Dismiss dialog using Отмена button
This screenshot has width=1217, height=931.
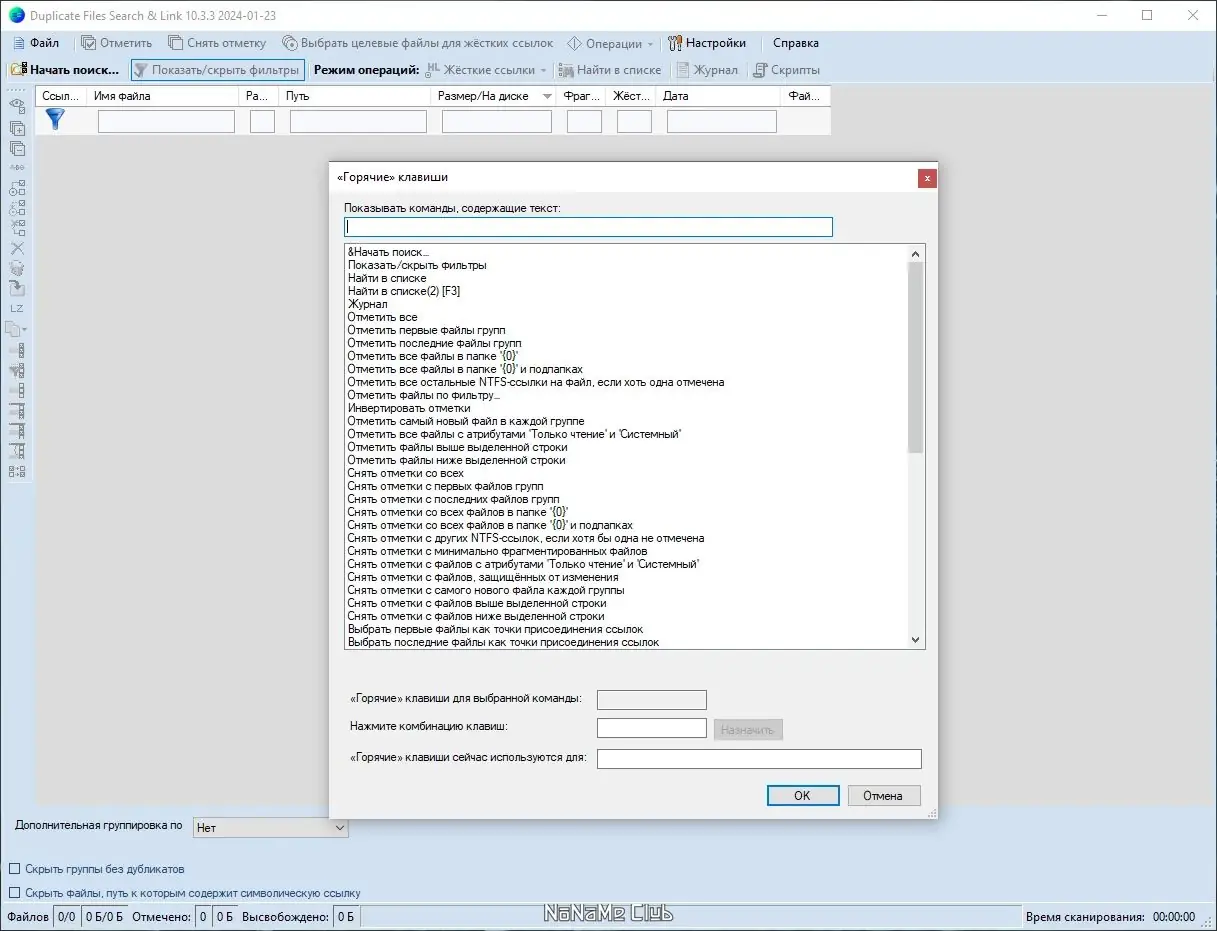[x=883, y=795]
